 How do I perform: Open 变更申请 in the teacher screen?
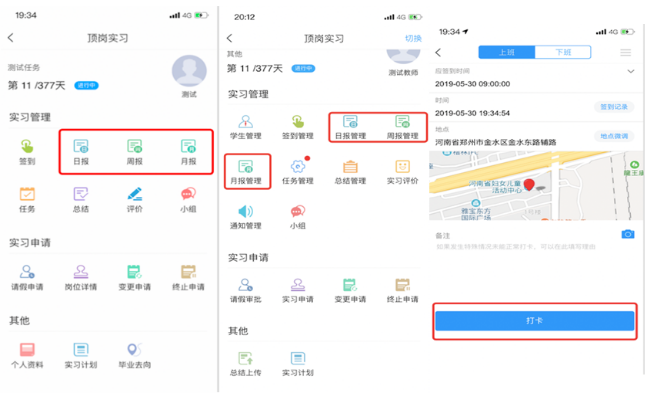click(350, 290)
